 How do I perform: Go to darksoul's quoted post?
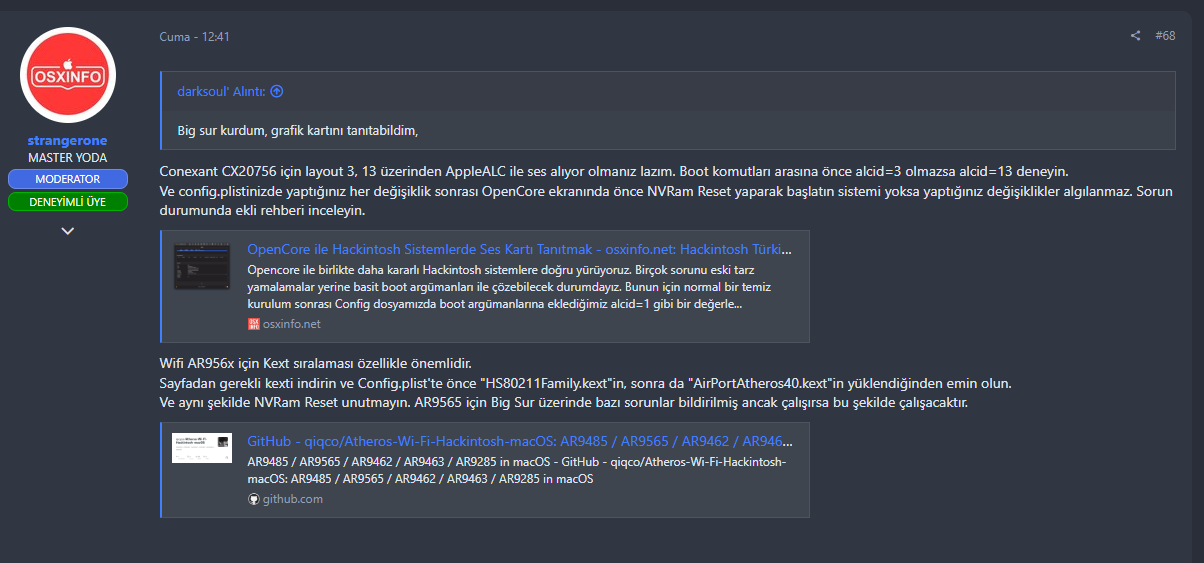(x=220, y=91)
